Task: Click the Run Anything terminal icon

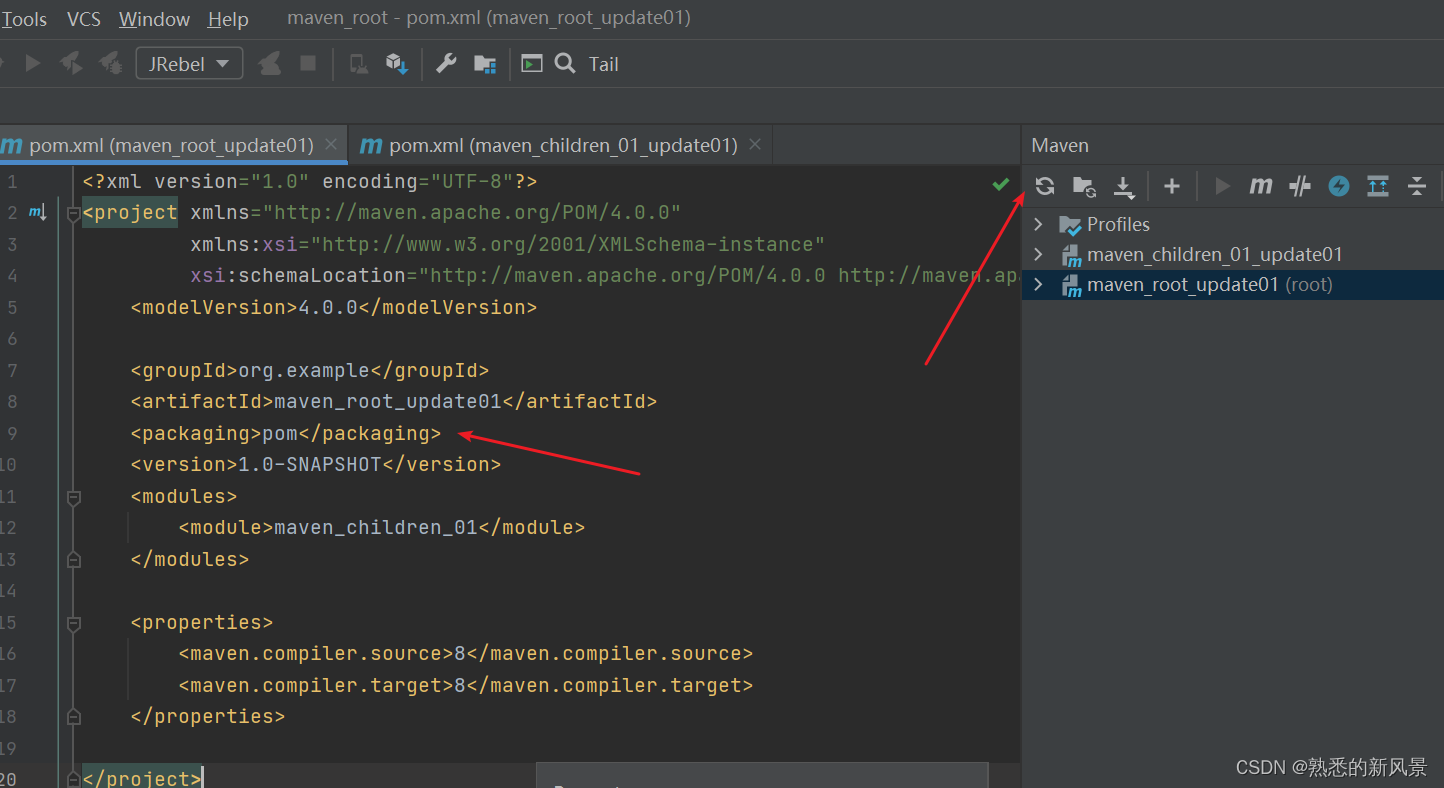Action: click(x=532, y=64)
